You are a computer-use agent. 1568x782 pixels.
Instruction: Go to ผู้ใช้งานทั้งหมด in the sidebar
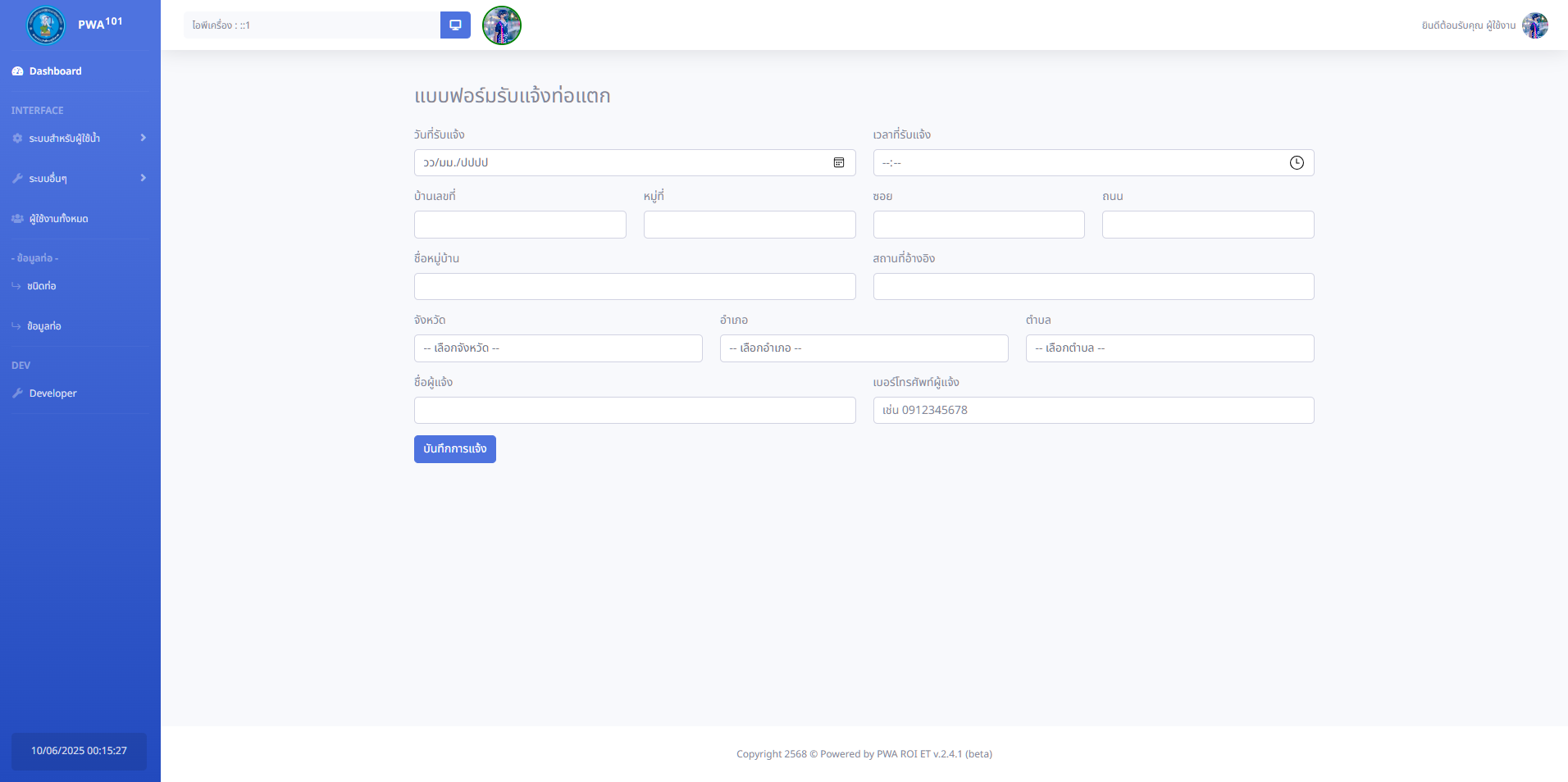[58, 219]
